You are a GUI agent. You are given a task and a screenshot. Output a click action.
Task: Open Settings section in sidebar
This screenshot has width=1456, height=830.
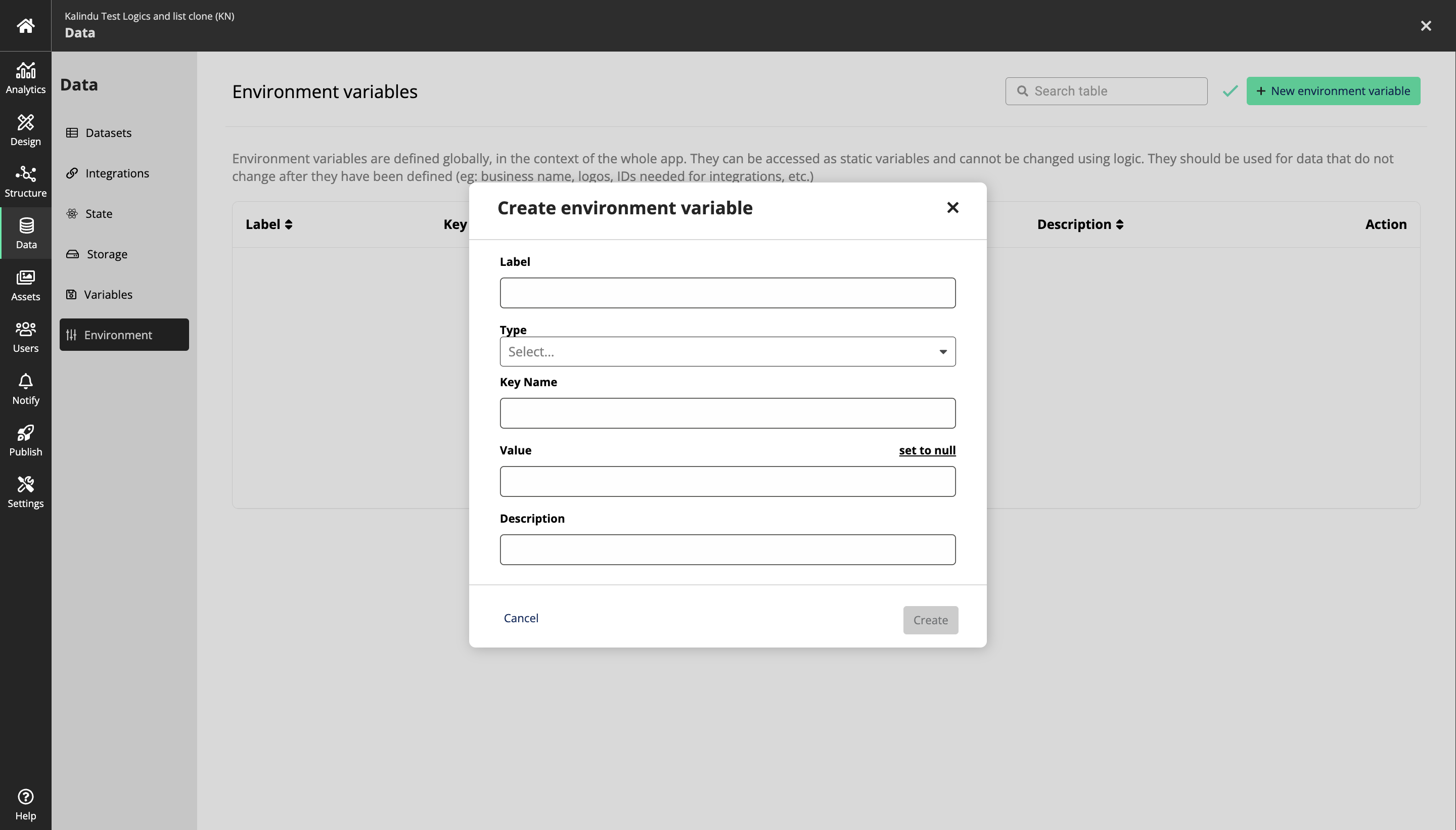coord(26,492)
